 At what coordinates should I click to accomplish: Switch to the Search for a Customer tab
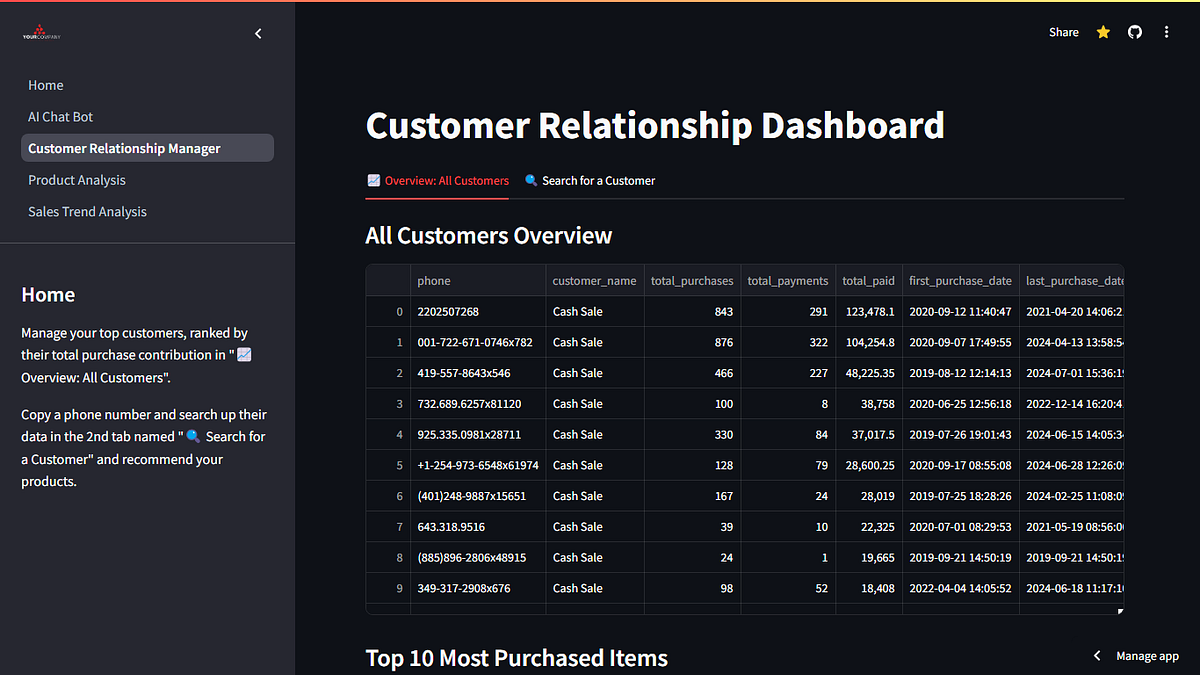point(598,181)
